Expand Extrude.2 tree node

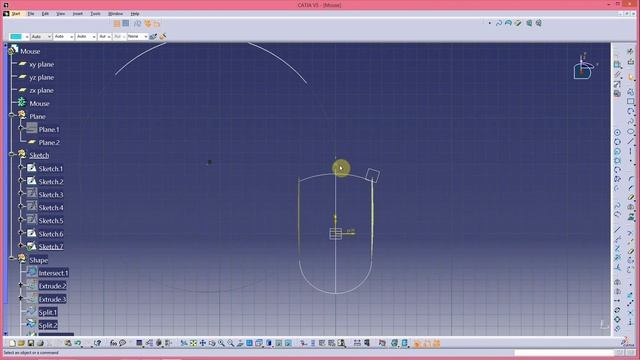pyautogui.click(x=21, y=286)
